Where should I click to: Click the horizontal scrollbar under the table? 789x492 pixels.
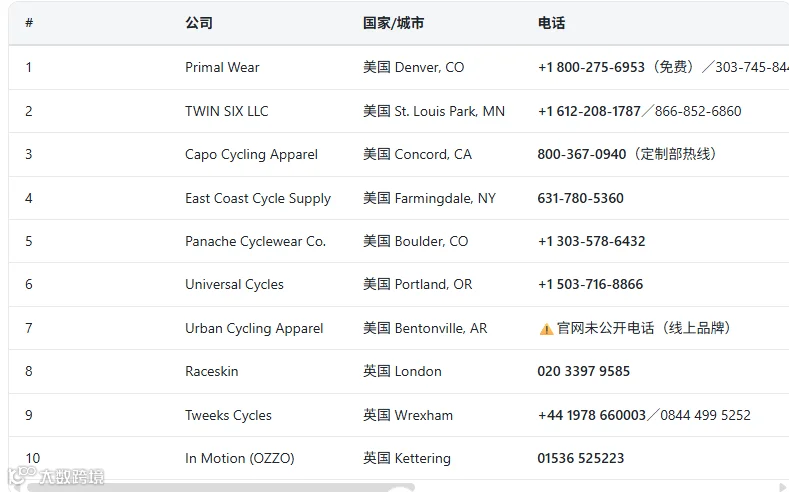click(x=220, y=487)
